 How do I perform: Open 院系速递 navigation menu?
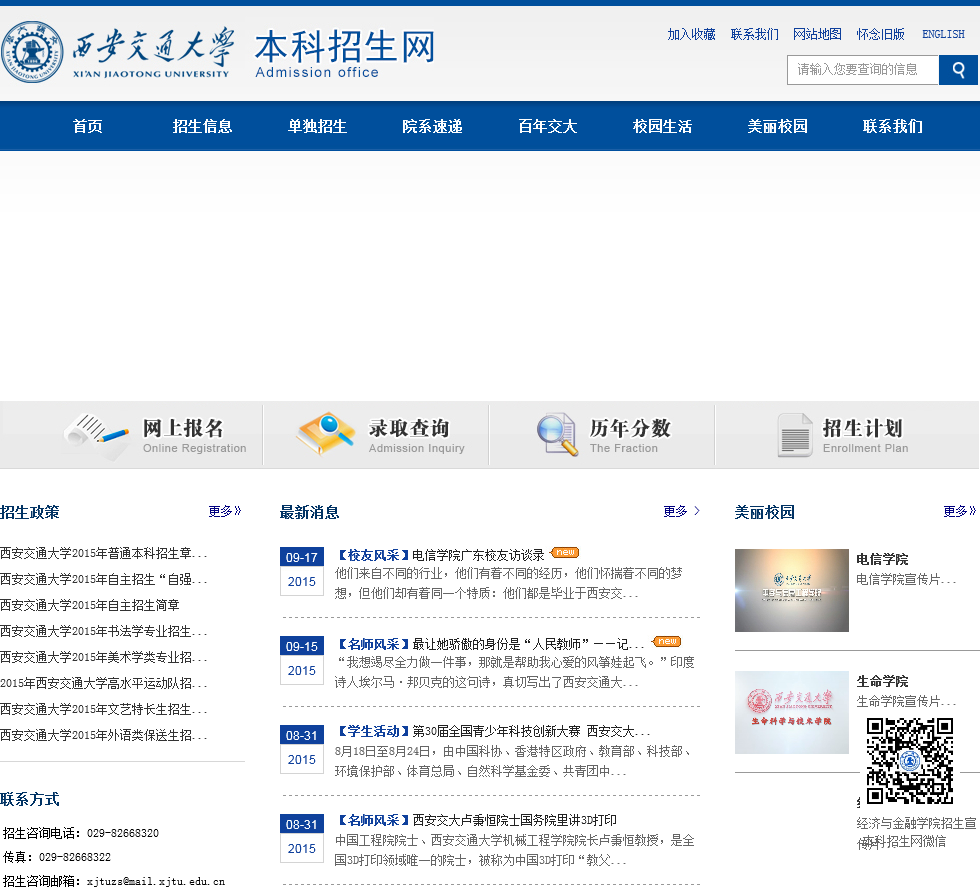(432, 126)
